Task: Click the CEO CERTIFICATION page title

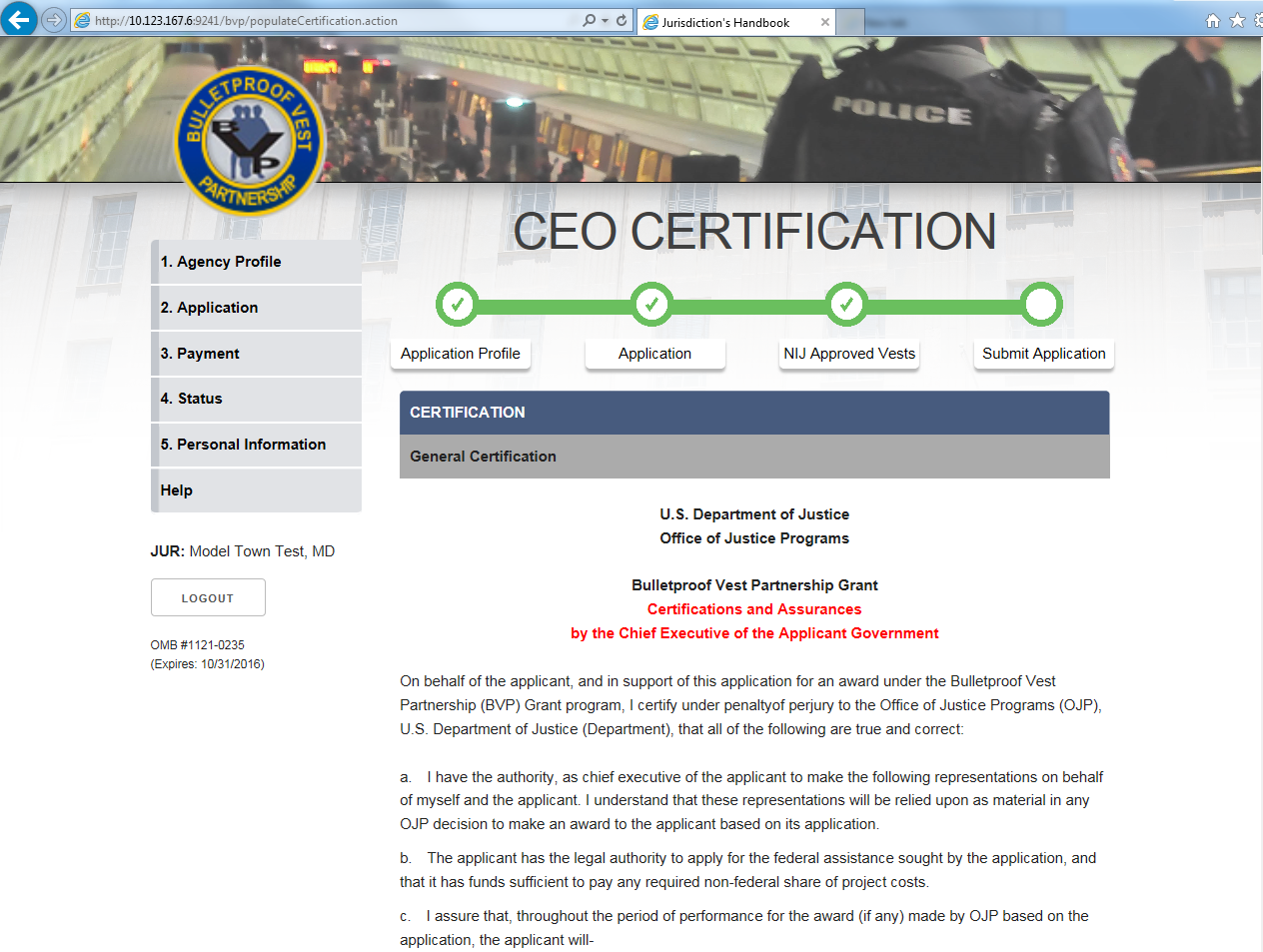Action: [754, 232]
